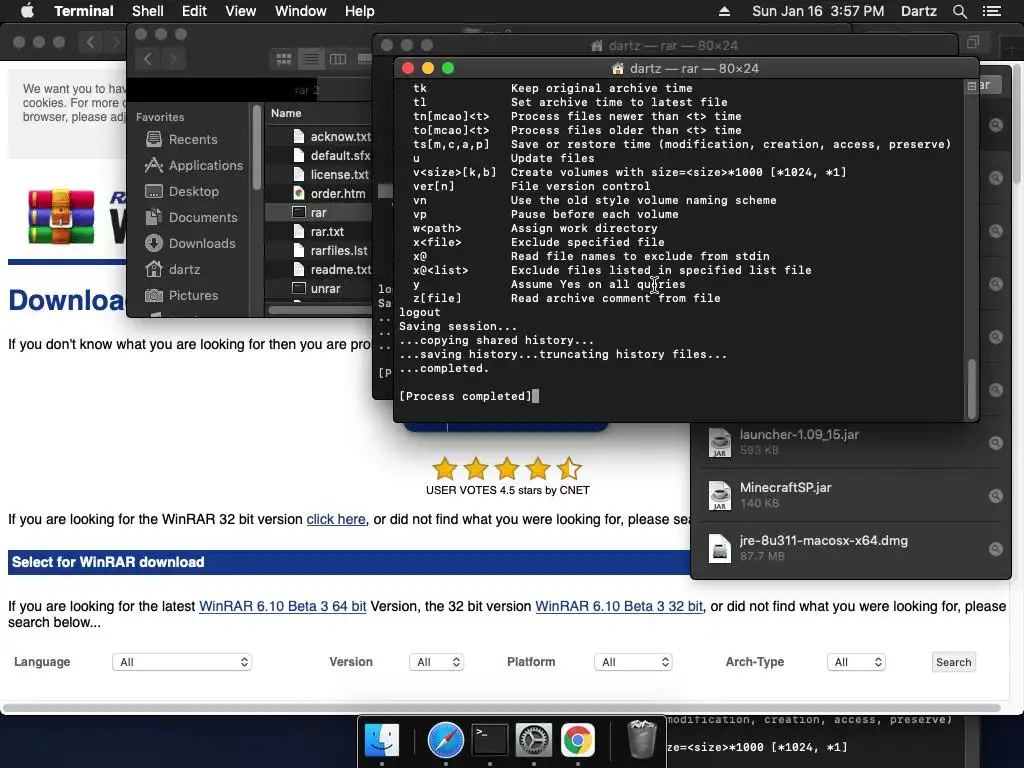This screenshot has height=768, width=1024.
Task: Open the Arch-Type dropdown
Action: pyautogui.click(x=856, y=662)
